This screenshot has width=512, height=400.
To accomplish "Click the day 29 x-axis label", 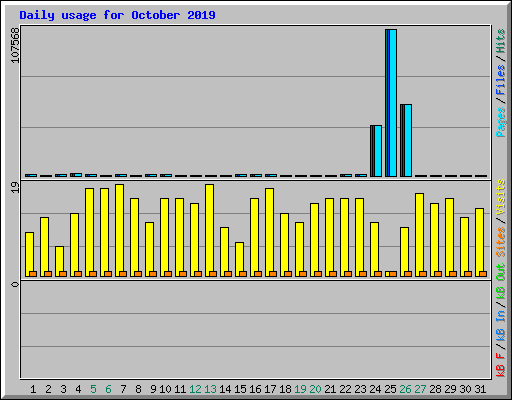I will point(450,389).
